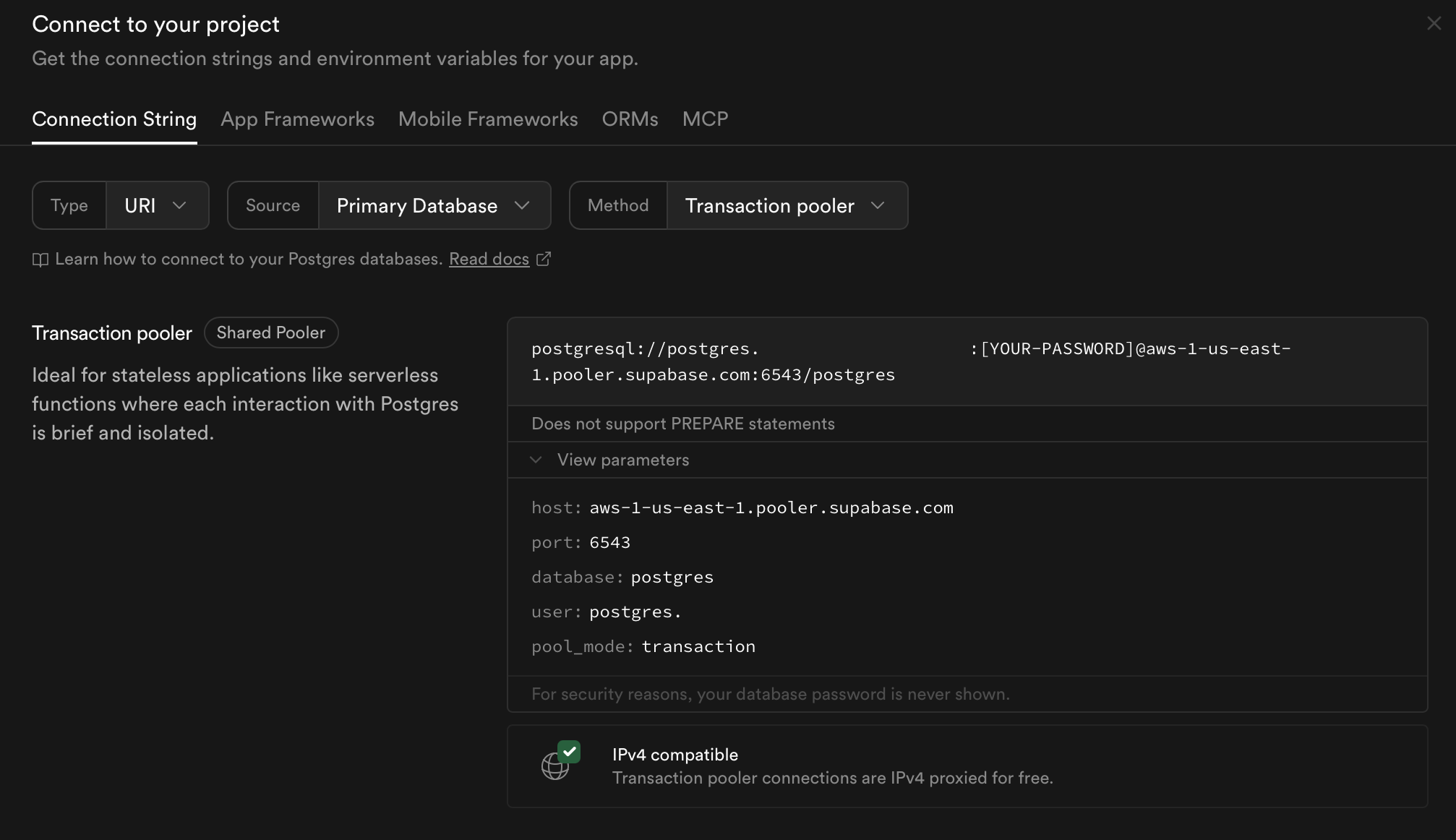
Task: Click the external link icon after Read docs
Action: 544,259
